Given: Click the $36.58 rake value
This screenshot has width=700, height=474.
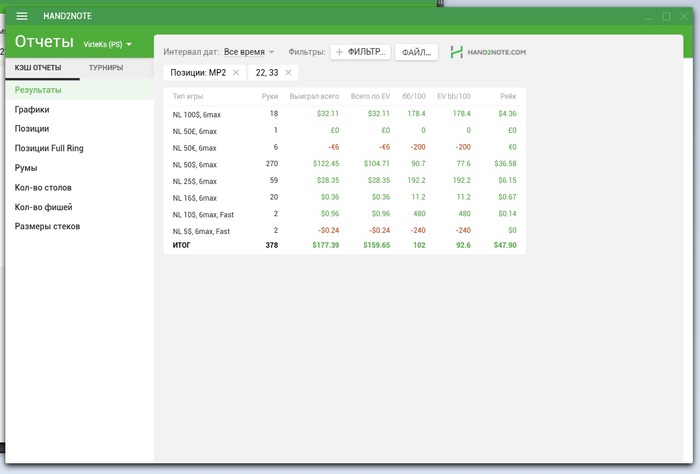Looking at the screenshot, I should (505, 163).
